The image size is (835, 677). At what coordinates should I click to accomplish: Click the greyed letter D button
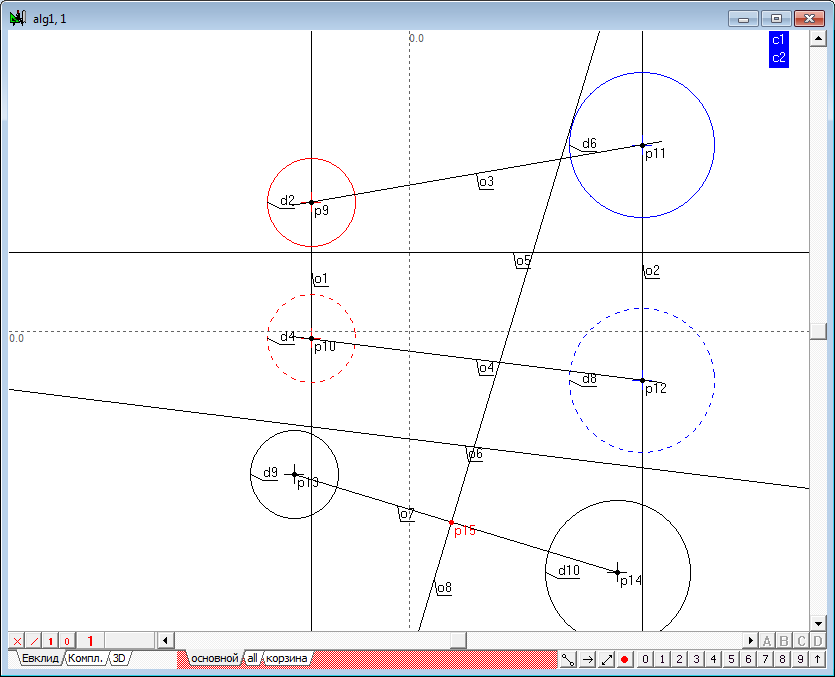pyautogui.click(x=818, y=641)
